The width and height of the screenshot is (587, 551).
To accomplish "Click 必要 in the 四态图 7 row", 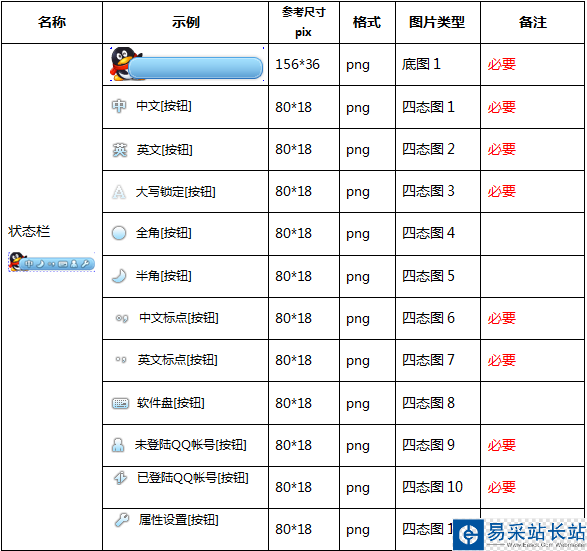I will point(502,360).
